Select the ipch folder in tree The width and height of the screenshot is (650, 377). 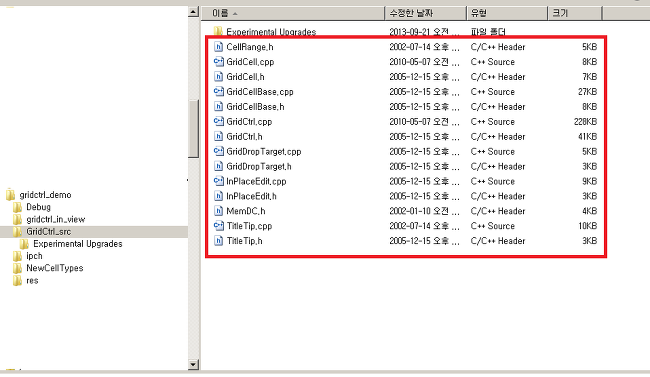pyautogui.click(x=34, y=256)
